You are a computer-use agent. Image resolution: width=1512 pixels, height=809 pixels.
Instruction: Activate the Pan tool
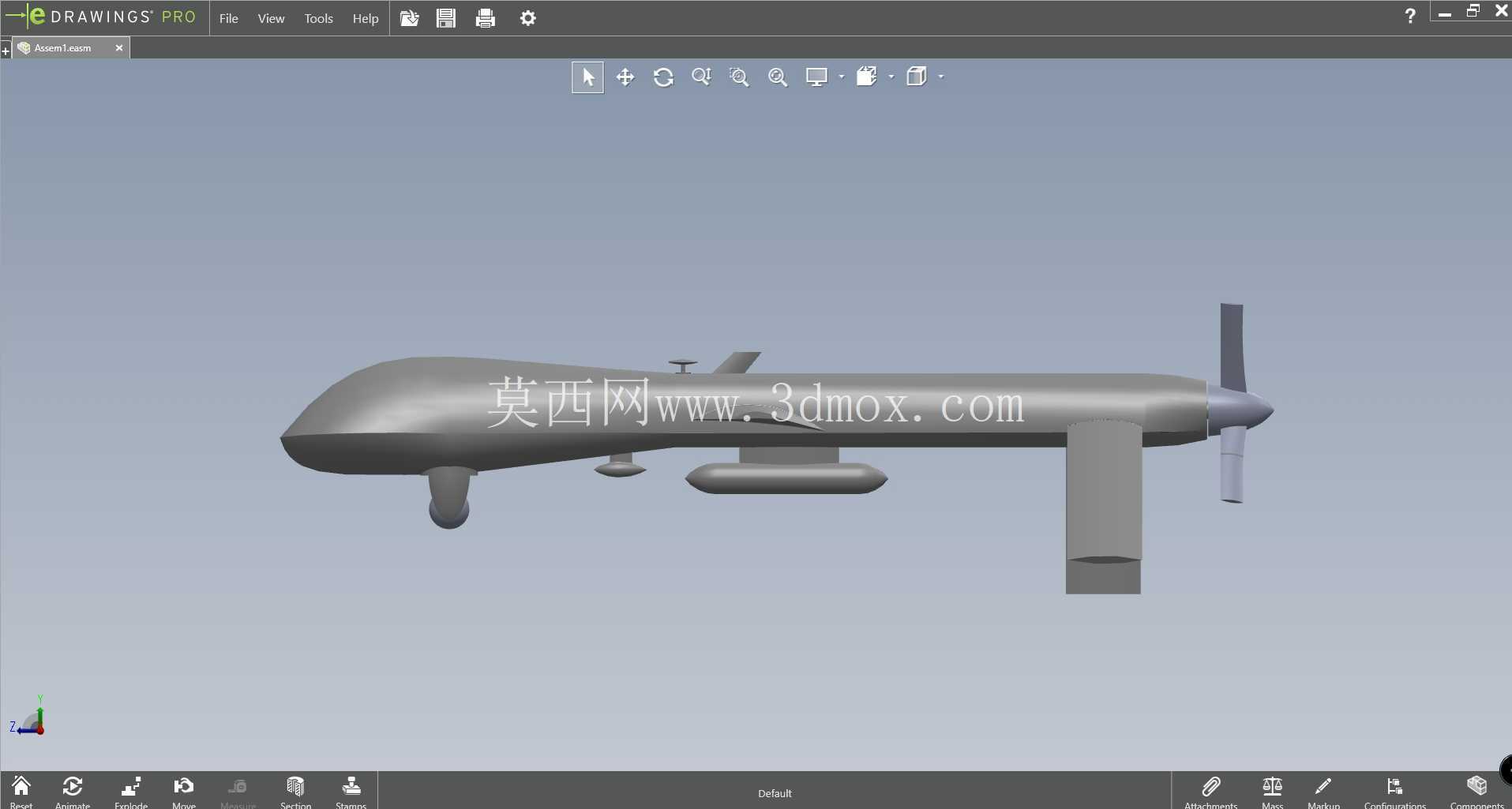coord(625,77)
